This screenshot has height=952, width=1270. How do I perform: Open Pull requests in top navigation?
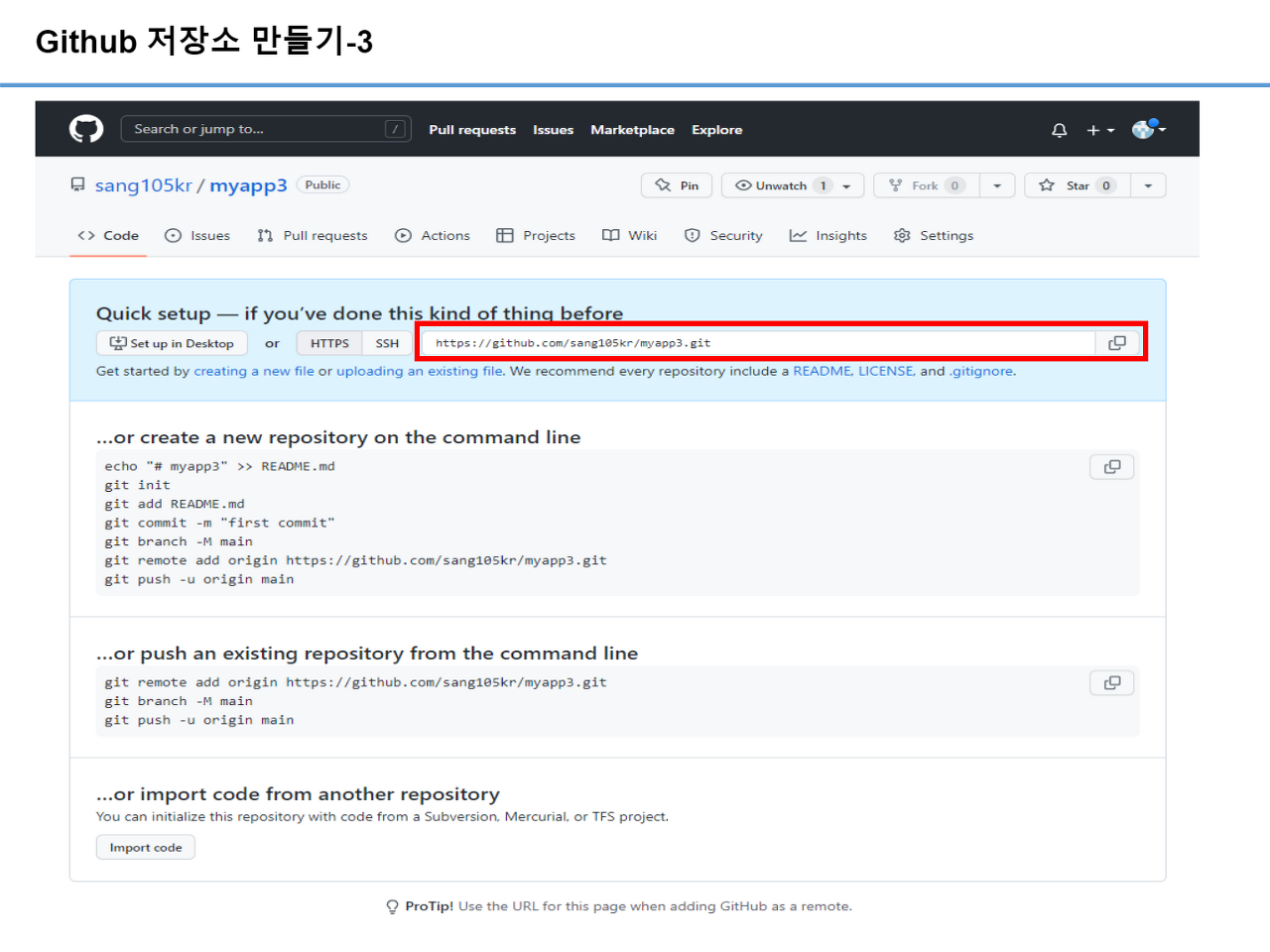coord(472,130)
